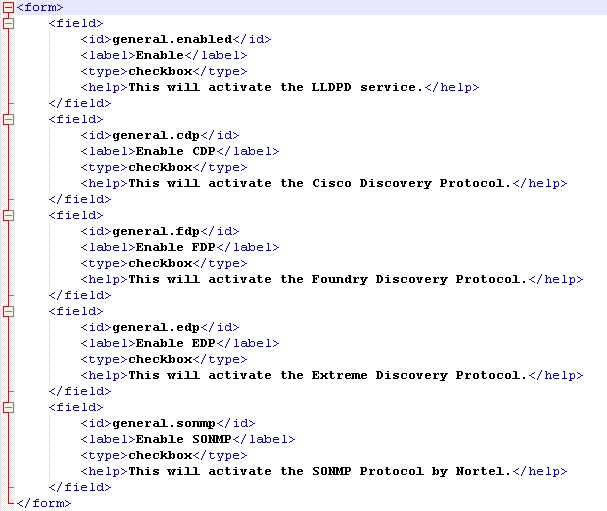Click the Foundry Discovery Protocol help line
Image resolution: width=607 pixels, height=511 pixels.
[327, 279]
